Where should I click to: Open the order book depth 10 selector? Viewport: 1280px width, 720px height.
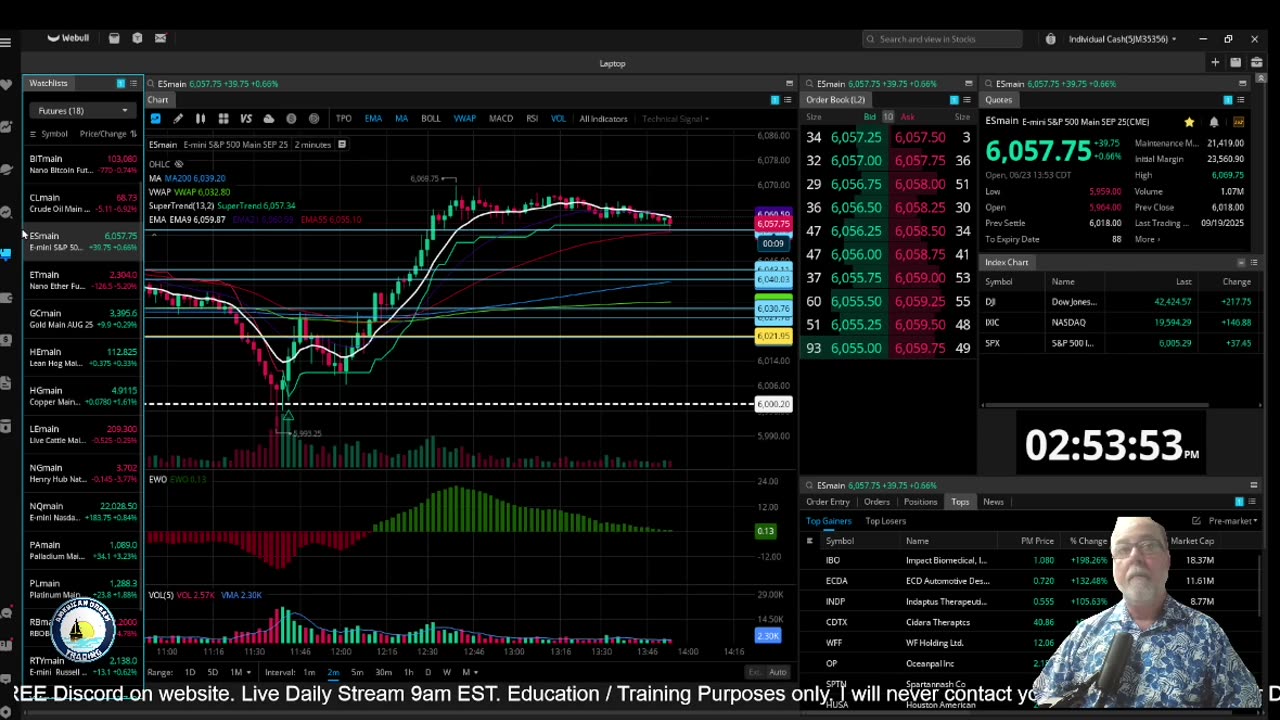(x=888, y=117)
